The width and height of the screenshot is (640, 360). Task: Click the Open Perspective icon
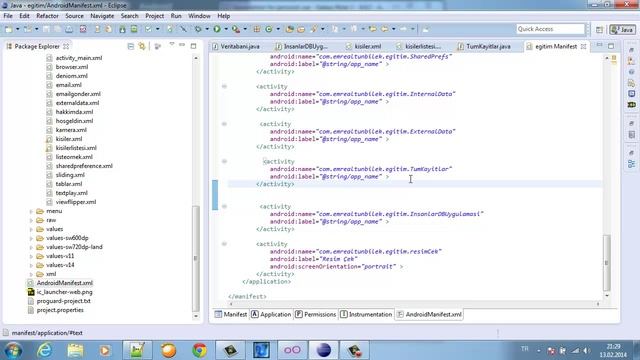[599, 29]
